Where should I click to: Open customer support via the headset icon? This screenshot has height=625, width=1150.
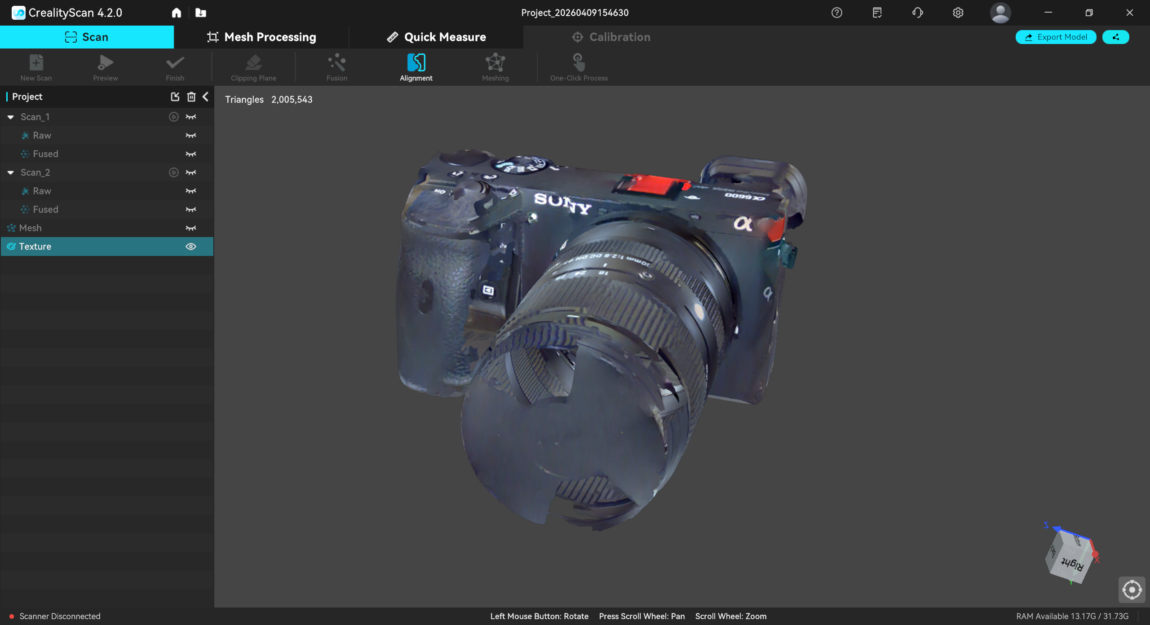pos(917,13)
